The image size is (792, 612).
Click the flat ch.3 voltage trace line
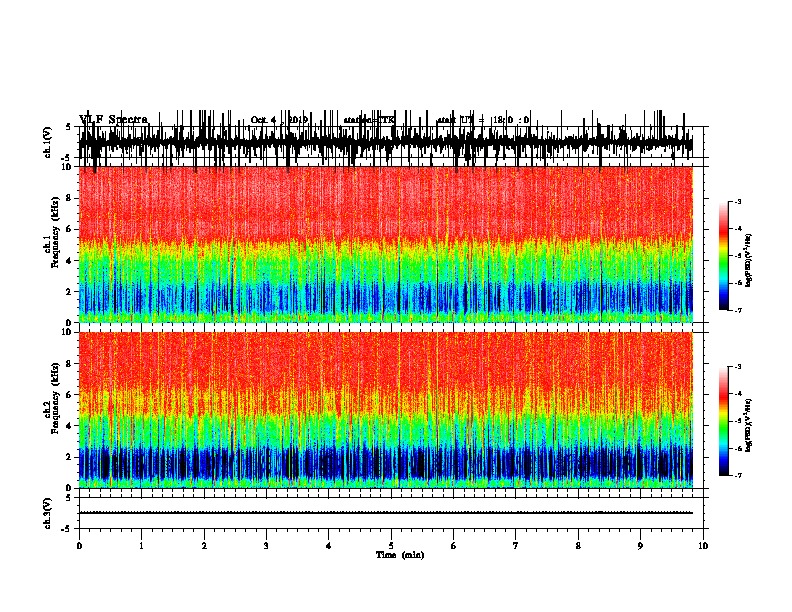coord(386,513)
